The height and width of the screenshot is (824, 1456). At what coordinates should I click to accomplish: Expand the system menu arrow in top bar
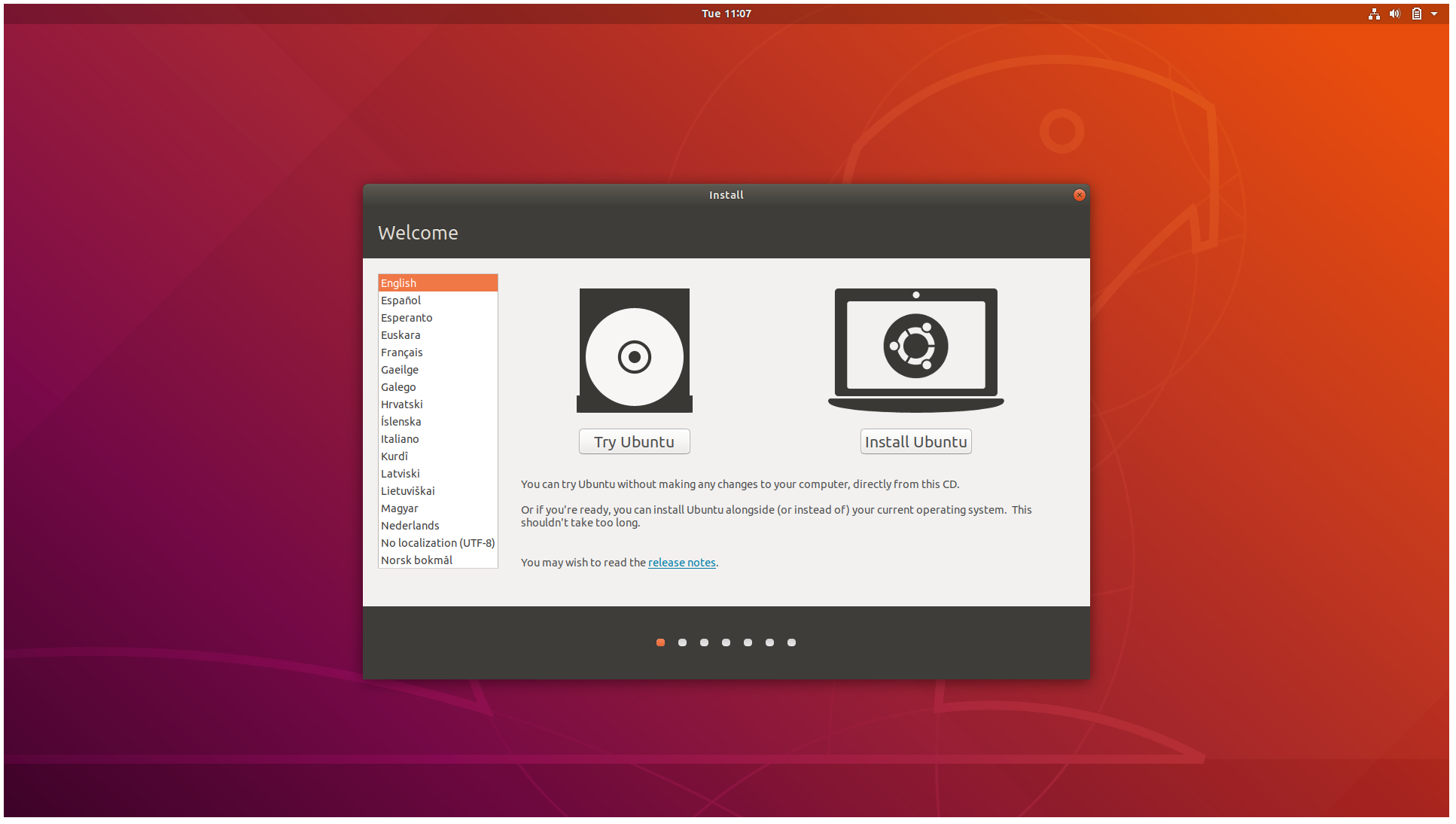[x=1434, y=14]
